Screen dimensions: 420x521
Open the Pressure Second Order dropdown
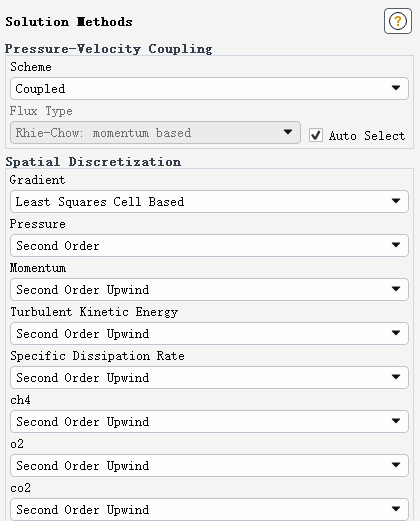click(209, 245)
